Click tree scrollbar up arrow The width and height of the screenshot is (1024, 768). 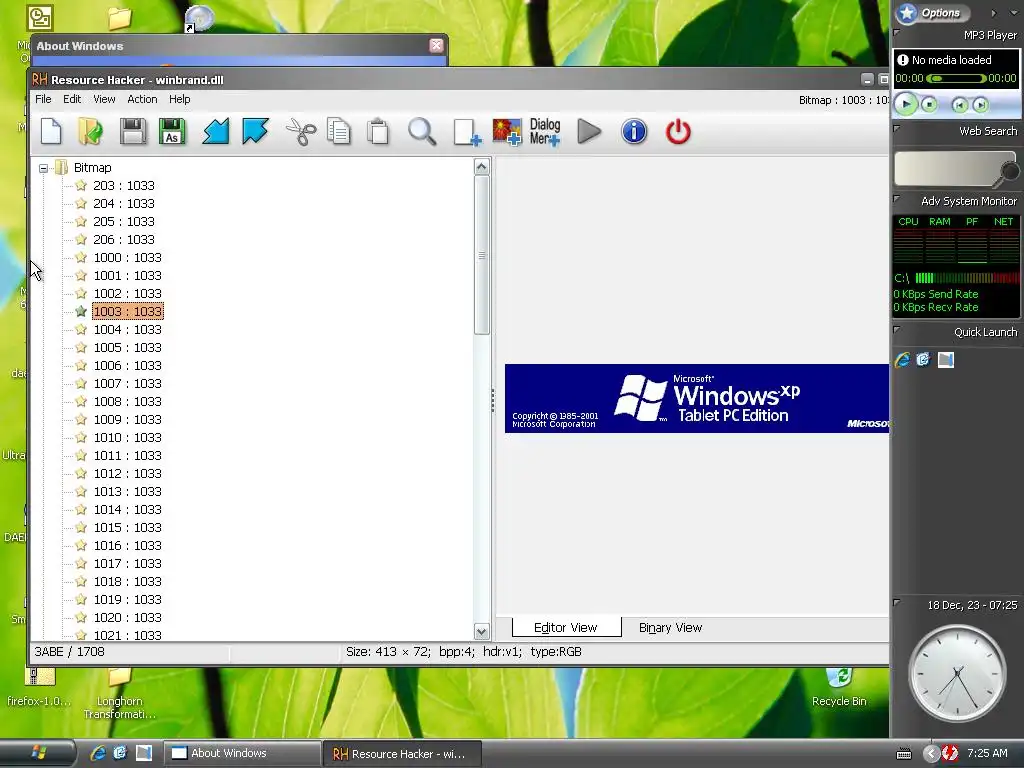pyautogui.click(x=482, y=167)
